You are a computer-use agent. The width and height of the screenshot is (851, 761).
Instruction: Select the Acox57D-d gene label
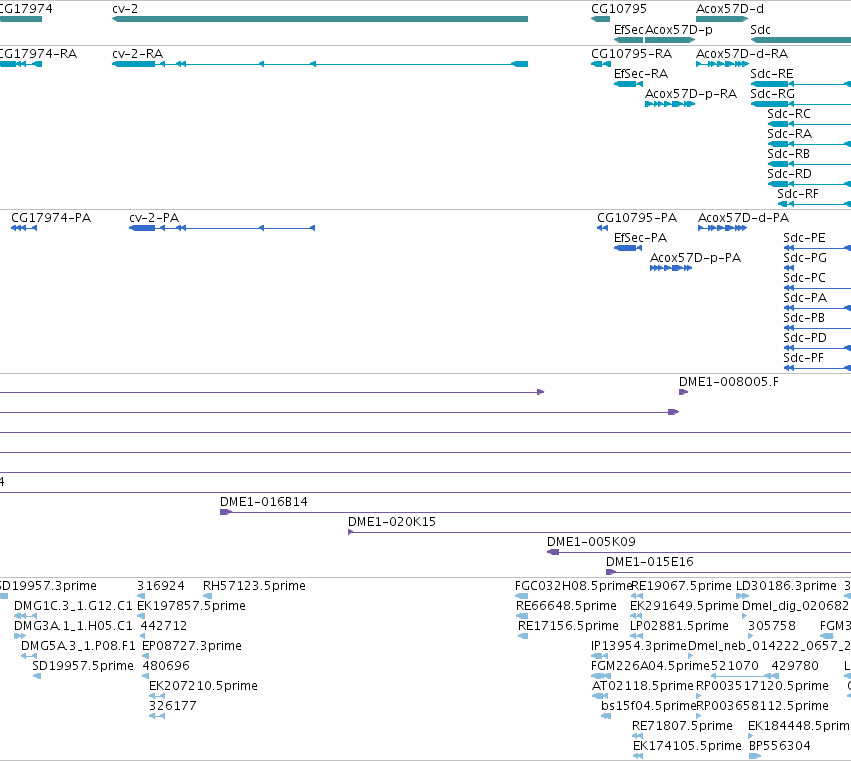730,9
